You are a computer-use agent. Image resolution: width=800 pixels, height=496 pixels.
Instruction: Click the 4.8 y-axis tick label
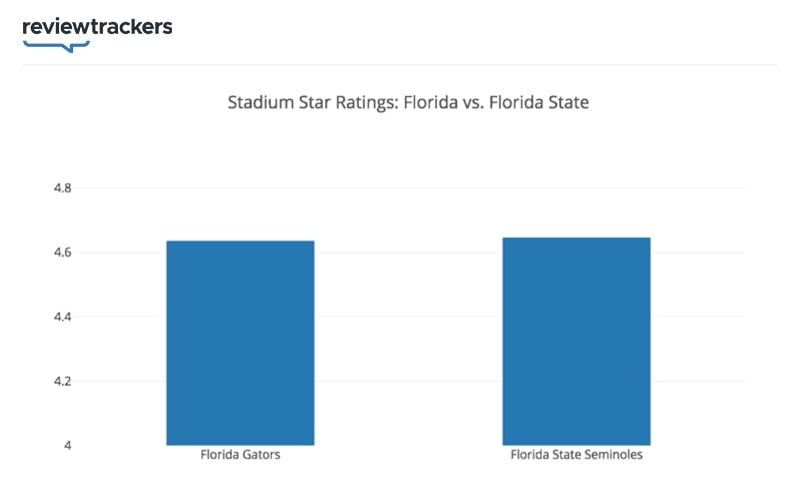point(63,188)
